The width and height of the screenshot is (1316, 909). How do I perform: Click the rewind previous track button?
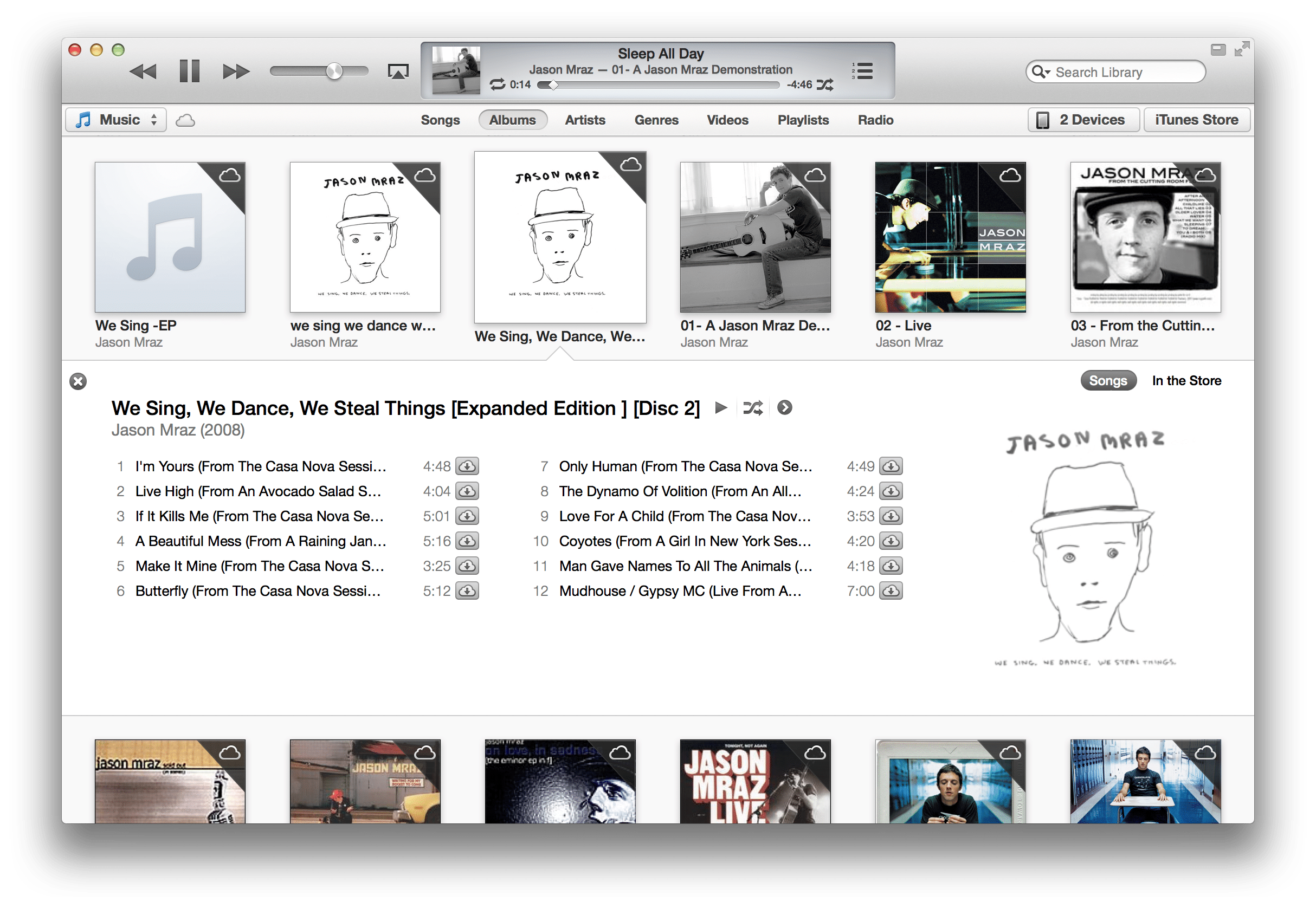tap(143, 72)
